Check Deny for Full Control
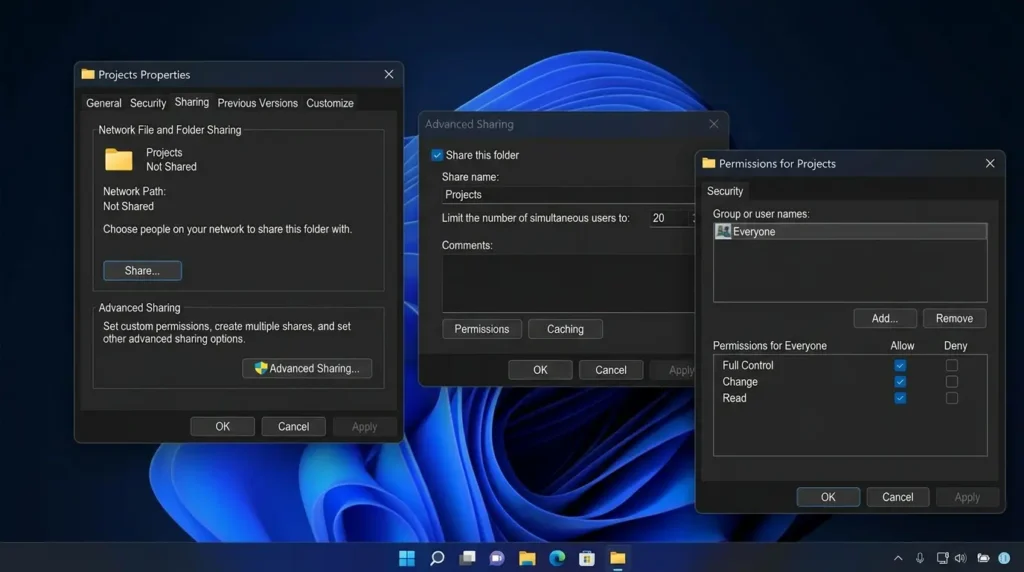The width and height of the screenshot is (1024, 572). tap(952, 365)
